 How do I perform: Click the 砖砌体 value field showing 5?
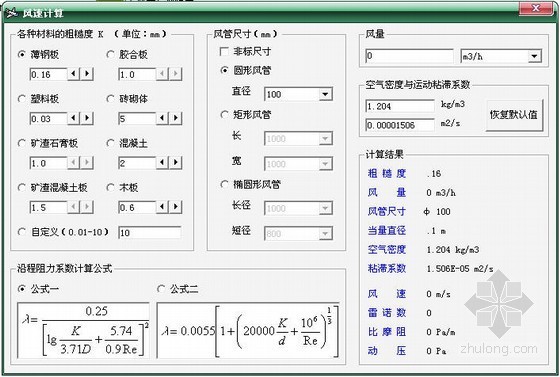click(137, 119)
